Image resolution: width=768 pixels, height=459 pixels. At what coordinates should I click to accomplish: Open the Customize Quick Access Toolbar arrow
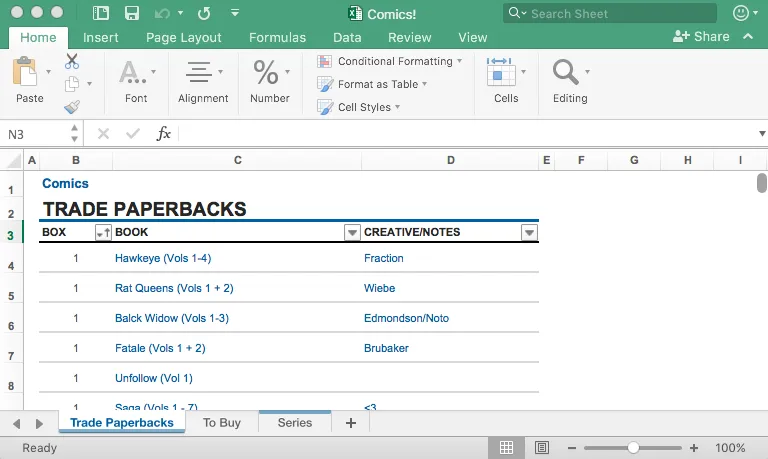click(235, 13)
